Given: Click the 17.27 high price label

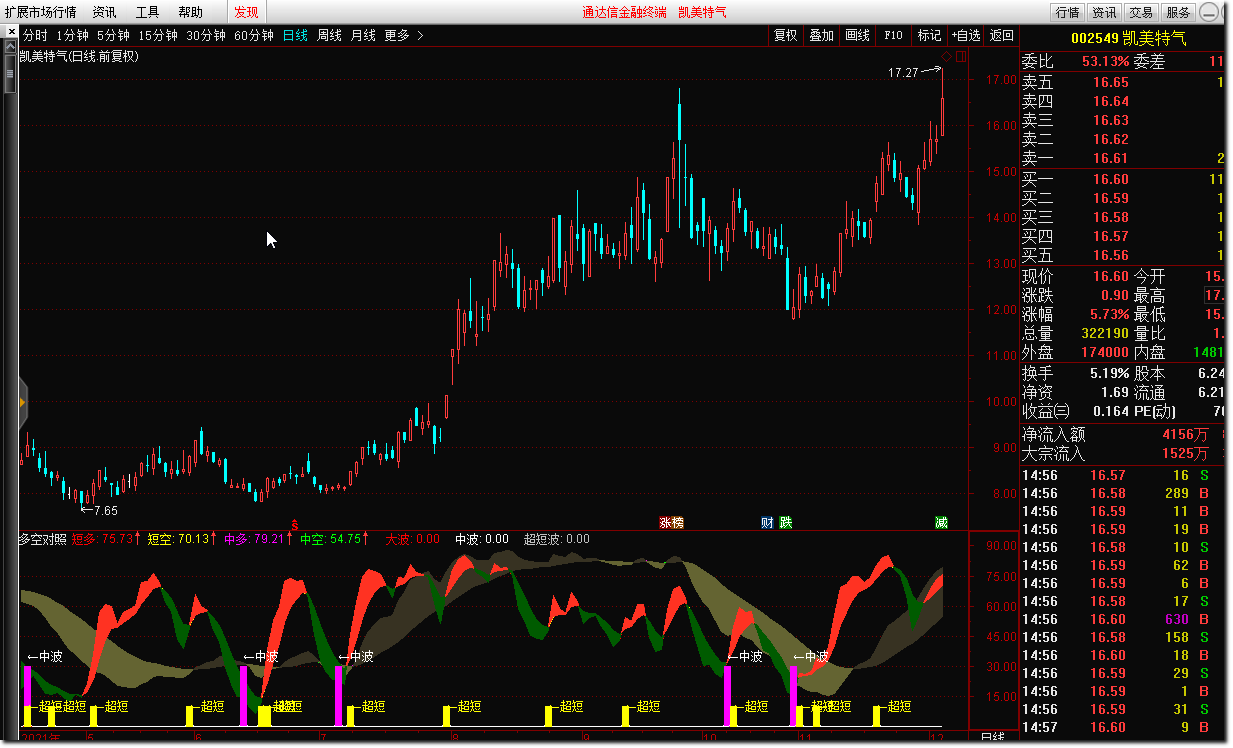Looking at the screenshot, I should tap(903, 73).
